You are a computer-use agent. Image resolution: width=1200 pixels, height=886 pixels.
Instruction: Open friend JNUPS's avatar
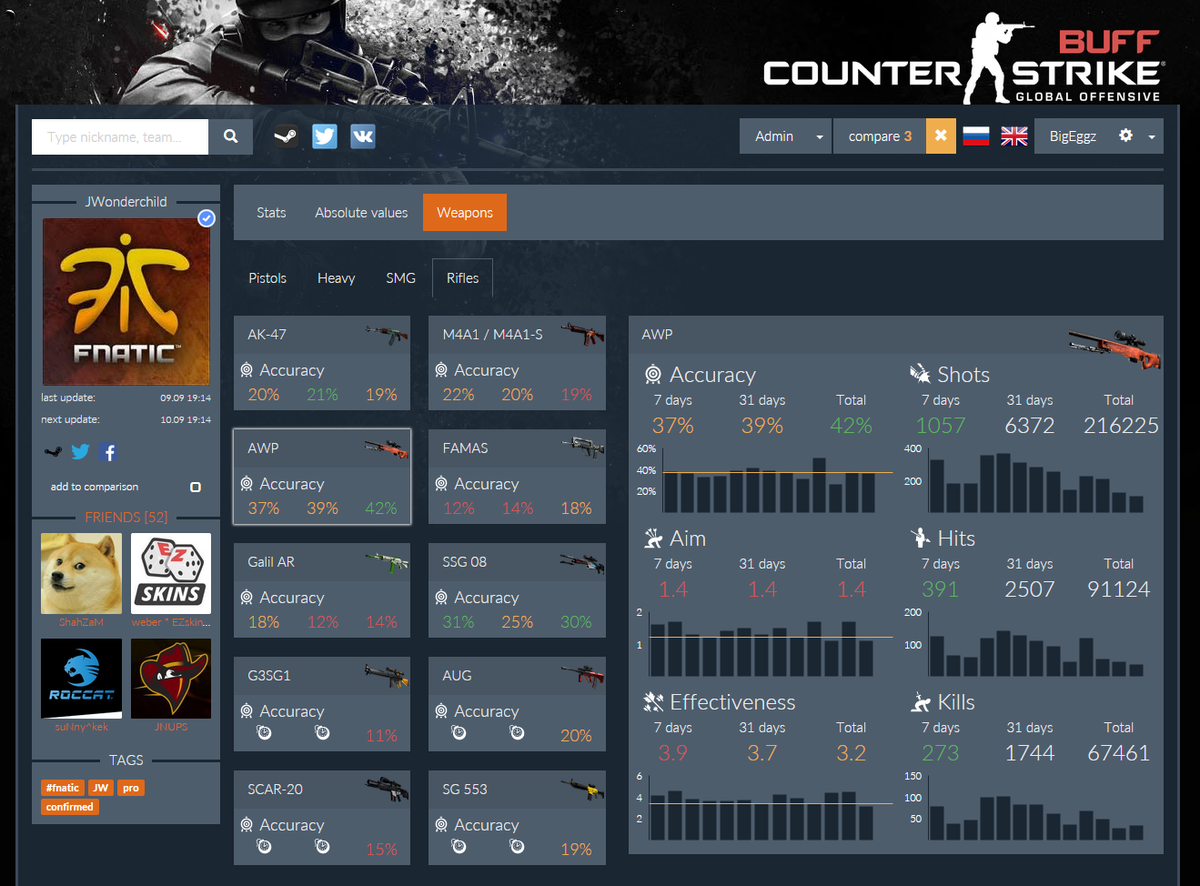(x=171, y=679)
